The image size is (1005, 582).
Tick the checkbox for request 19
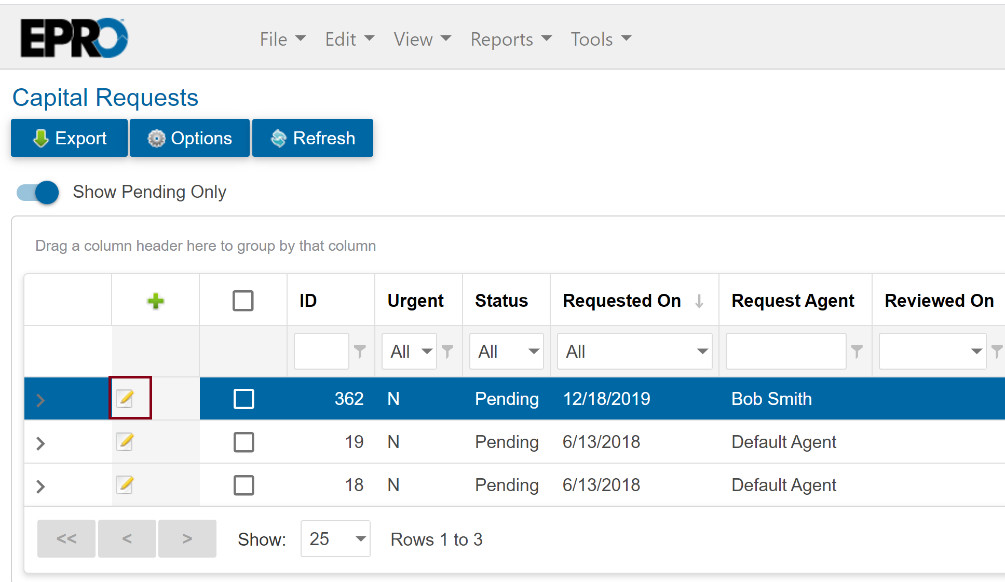pos(243,442)
